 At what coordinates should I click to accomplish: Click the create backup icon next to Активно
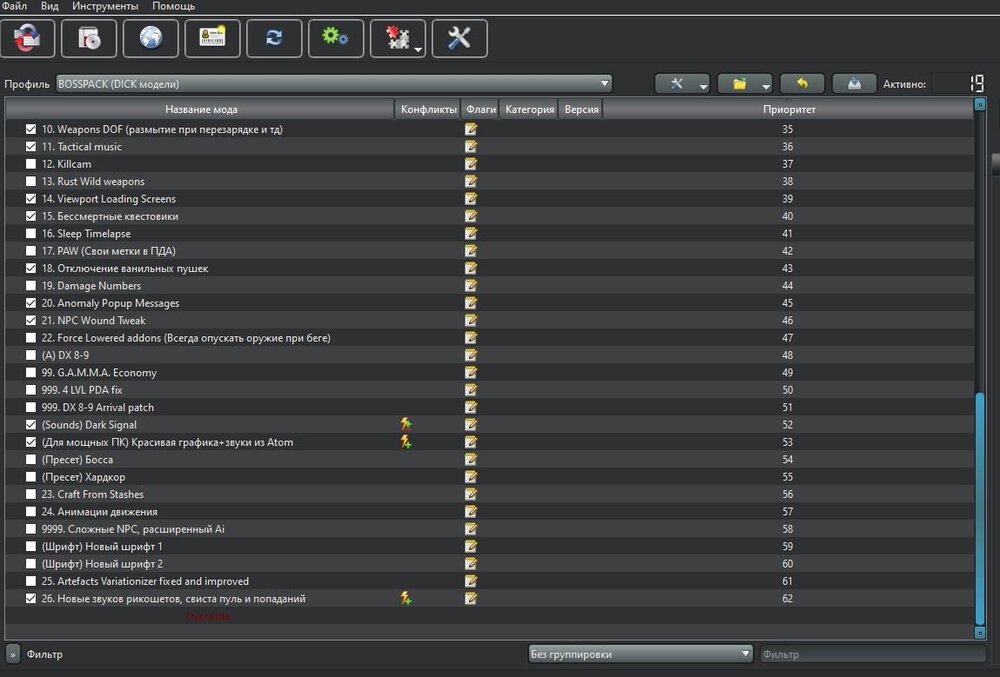click(854, 84)
